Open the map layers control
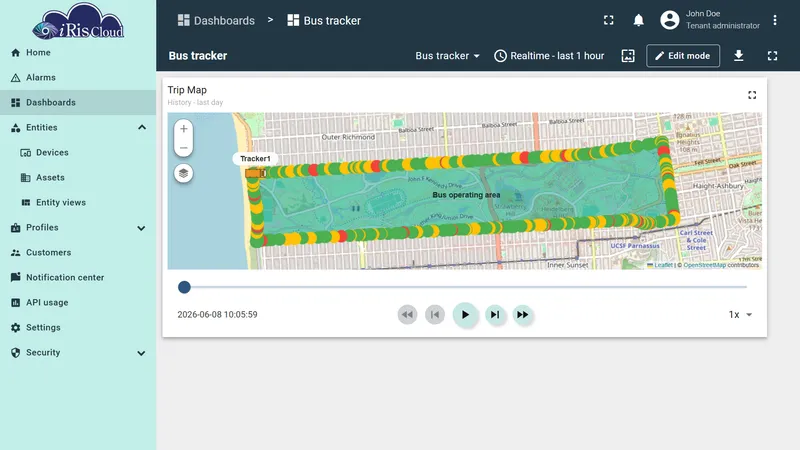 pos(184,173)
